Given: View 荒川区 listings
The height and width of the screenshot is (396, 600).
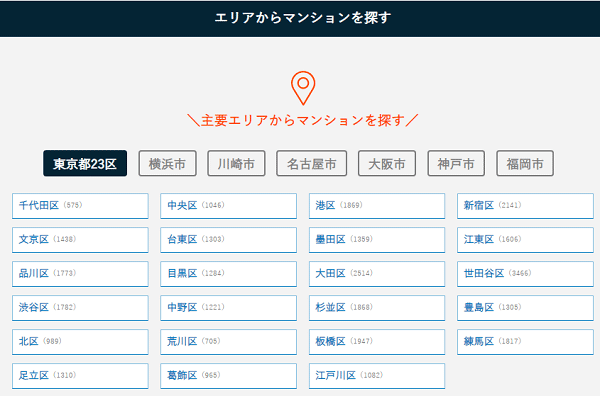Looking at the screenshot, I should coord(228,342).
